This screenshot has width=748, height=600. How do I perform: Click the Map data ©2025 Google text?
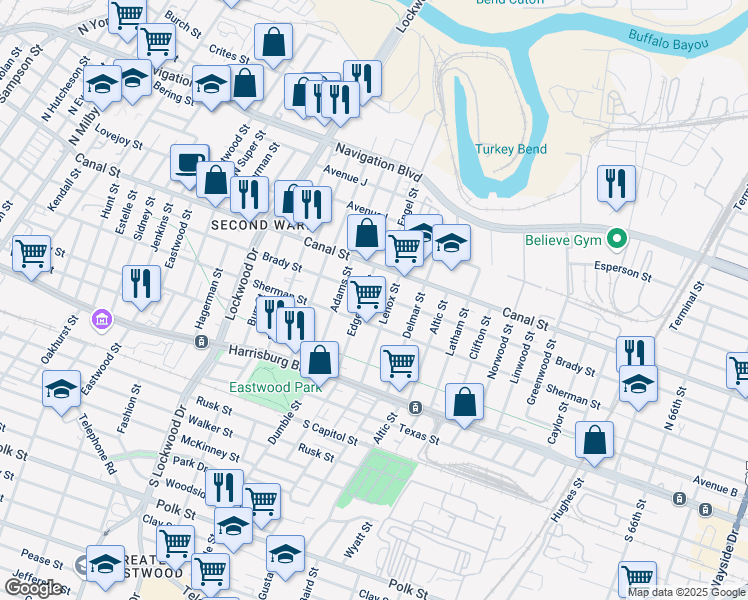tap(687, 593)
